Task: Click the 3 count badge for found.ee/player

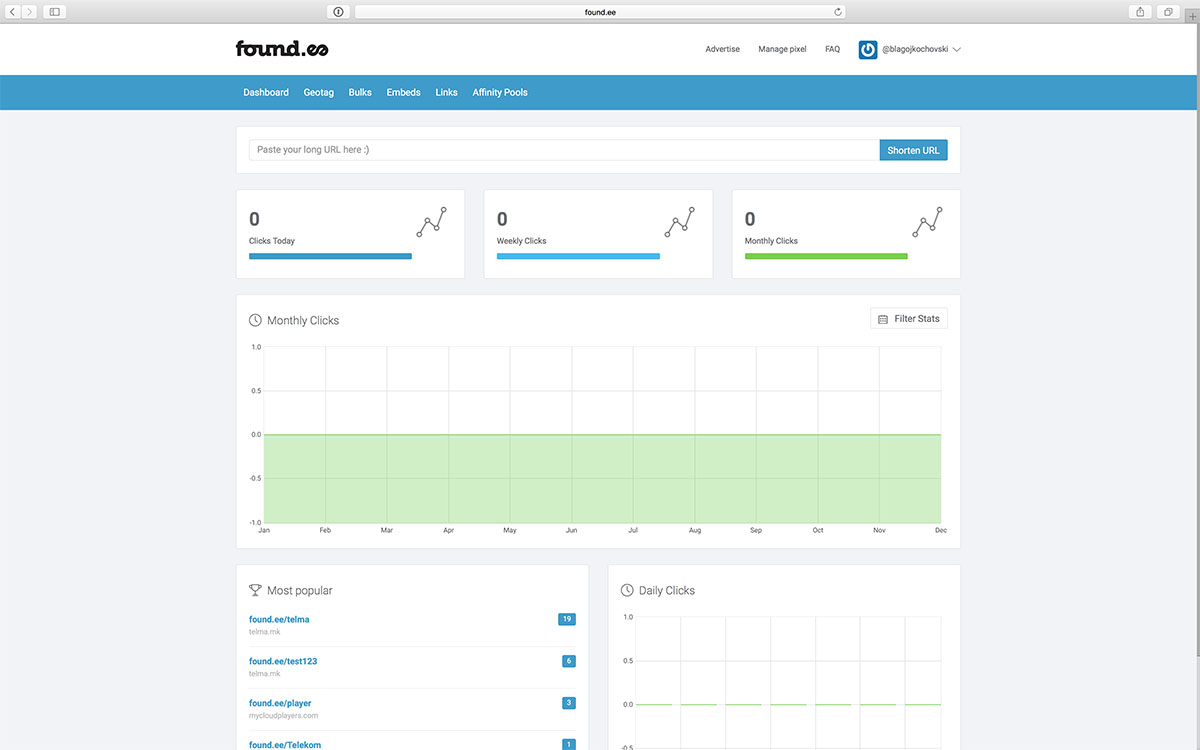Action: tap(569, 703)
